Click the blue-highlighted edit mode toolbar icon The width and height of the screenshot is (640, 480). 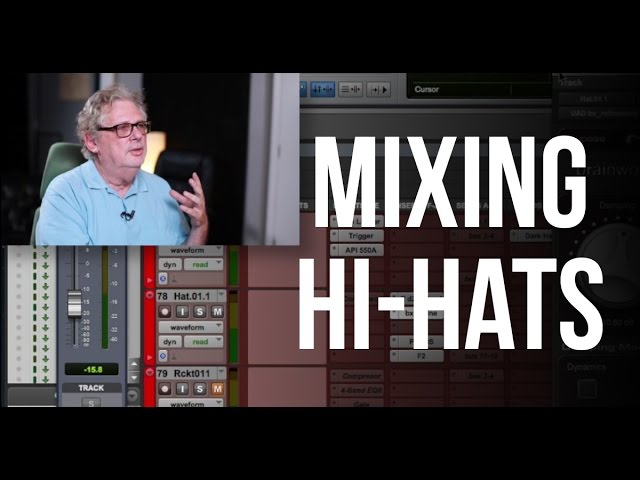322,89
